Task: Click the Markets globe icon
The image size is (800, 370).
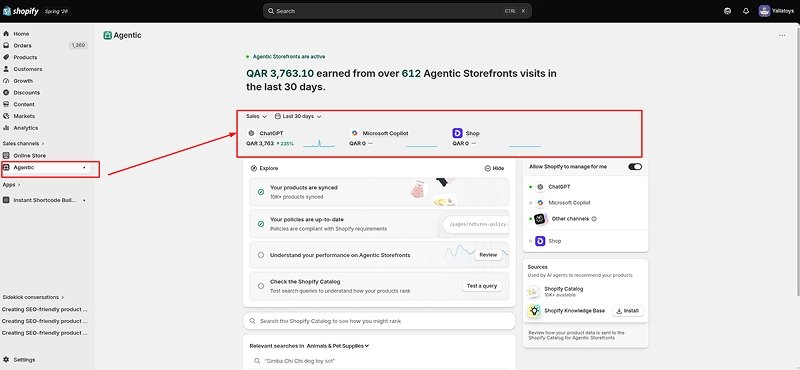Action: [6, 116]
